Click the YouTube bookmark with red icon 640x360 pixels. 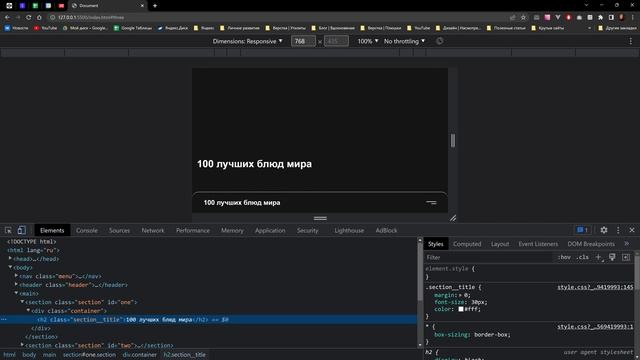pyautogui.click(x=45, y=28)
